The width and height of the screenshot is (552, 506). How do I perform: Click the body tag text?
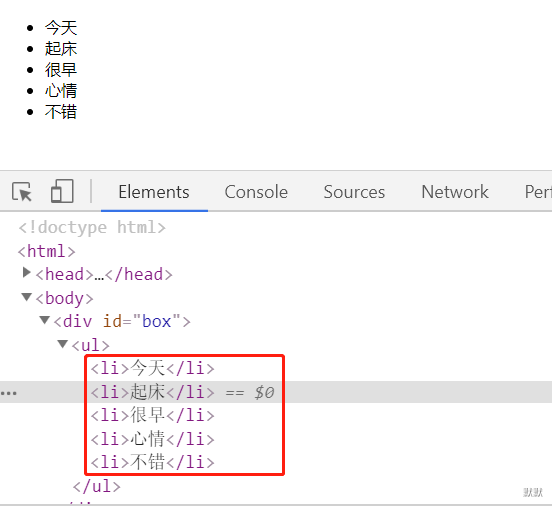click(64, 299)
